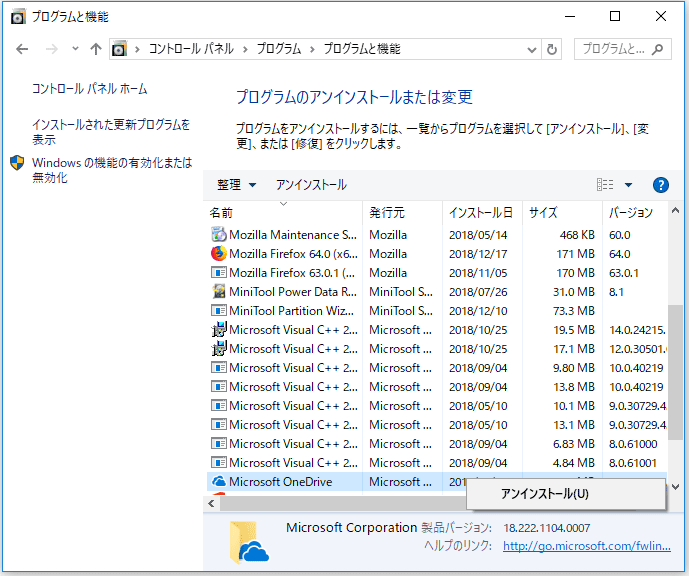This screenshot has height=576, width=689.
Task: Expand the address bar history dropdown
Action: pos(532,50)
